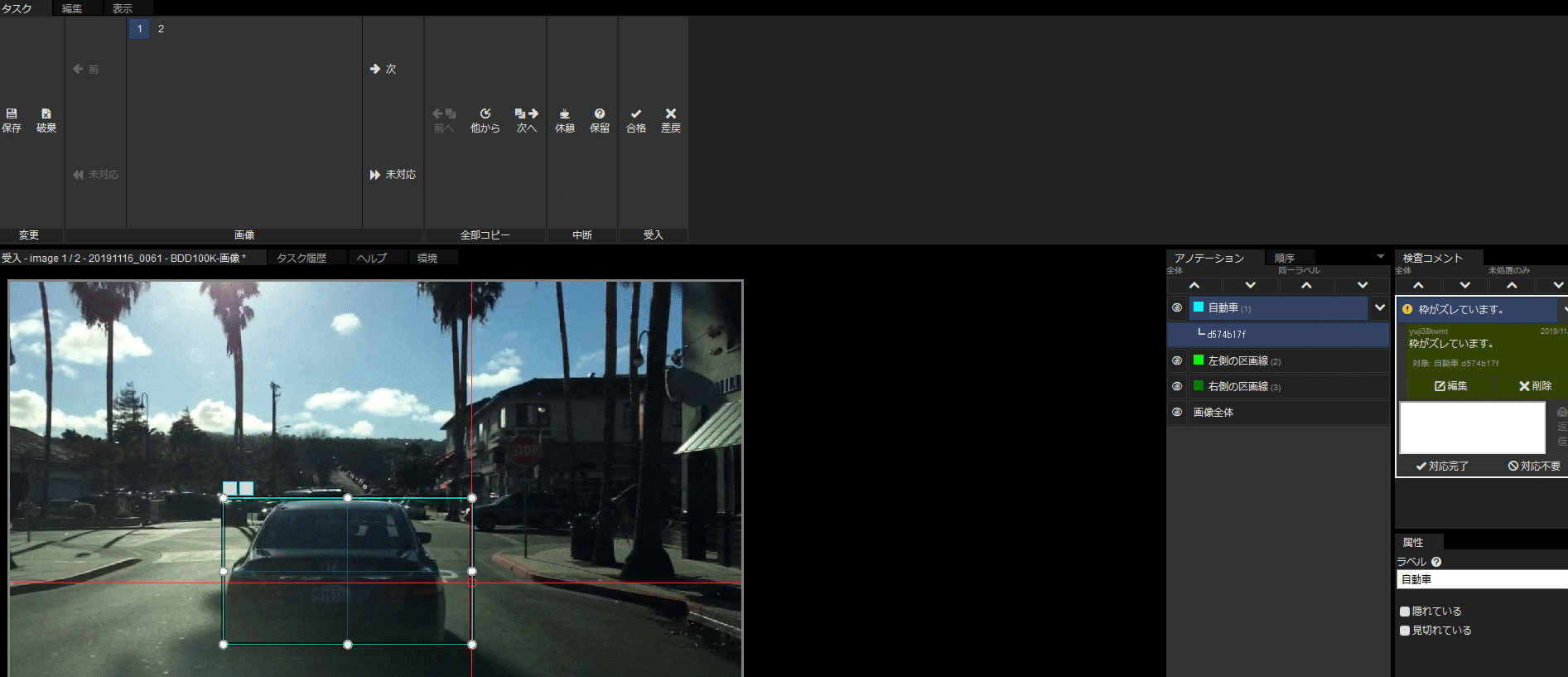
Task: Copy all from another image 他から
Action: pyautogui.click(x=485, y=120)
